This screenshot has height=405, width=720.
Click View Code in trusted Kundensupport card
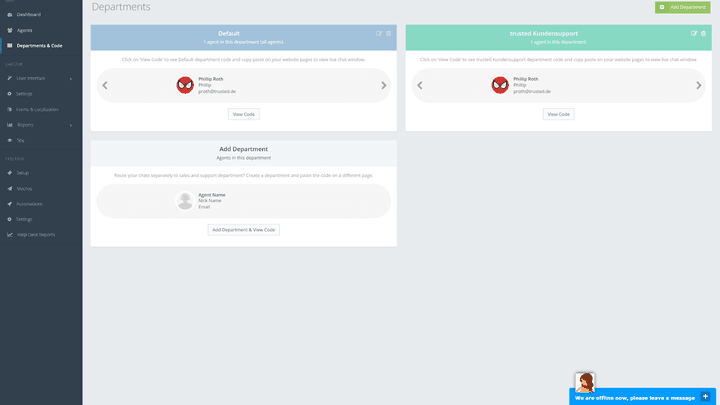(x=558, y=114)
